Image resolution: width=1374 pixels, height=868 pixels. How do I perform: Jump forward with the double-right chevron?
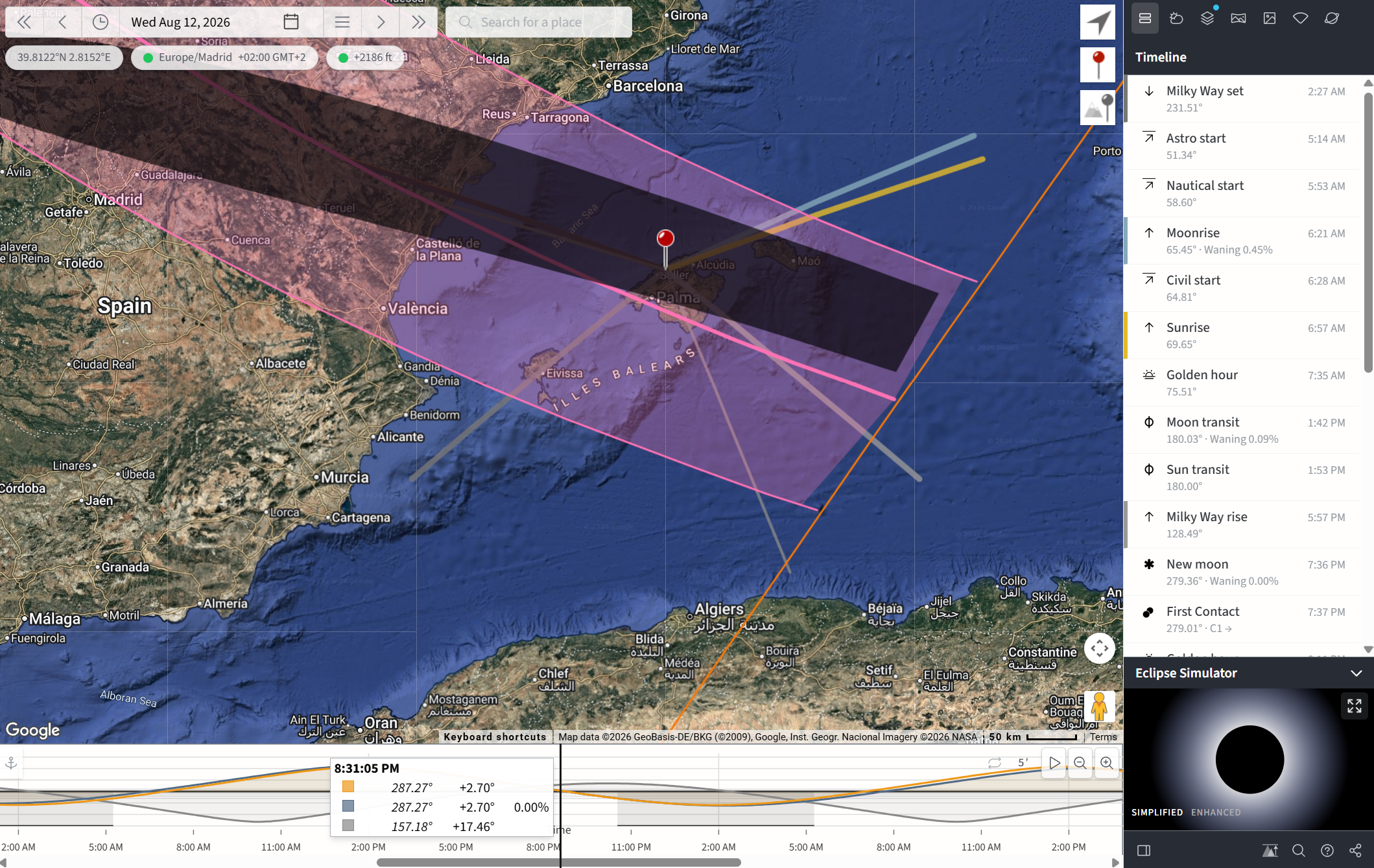point(419,22)
